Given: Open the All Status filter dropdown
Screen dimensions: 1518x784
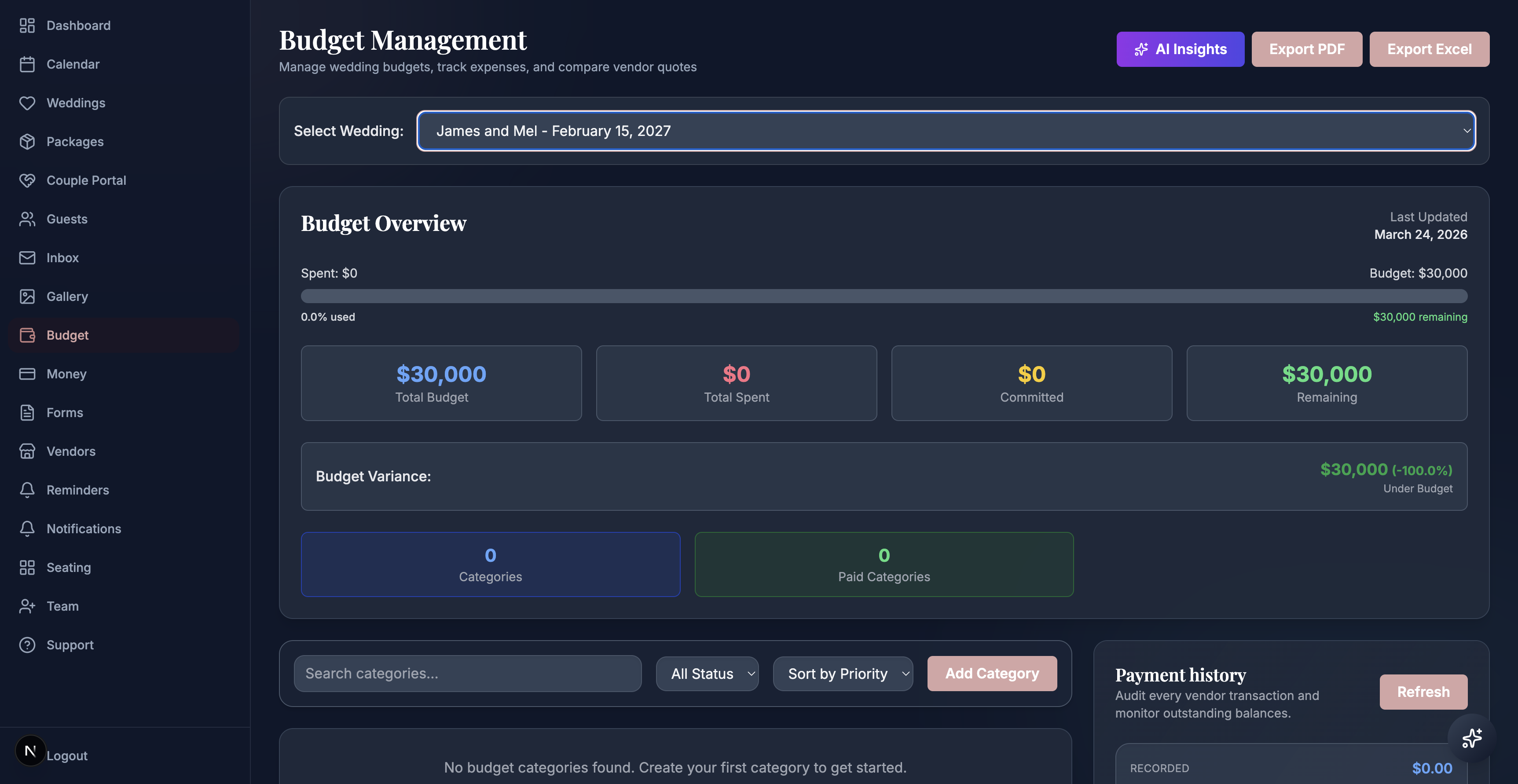Looking at the screenshot, I should 707,673.
